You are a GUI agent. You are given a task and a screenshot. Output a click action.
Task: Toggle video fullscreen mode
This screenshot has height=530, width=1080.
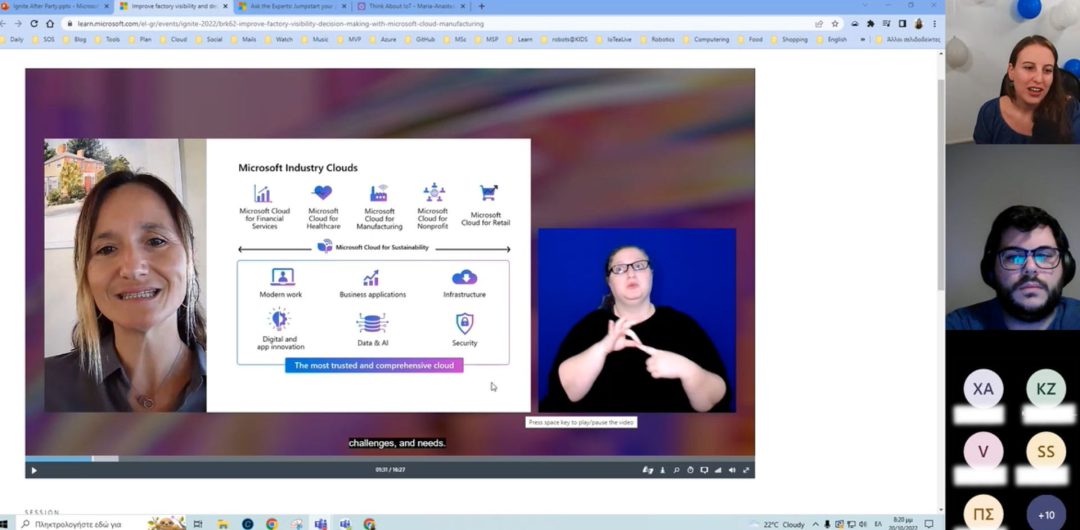[746, 470]
